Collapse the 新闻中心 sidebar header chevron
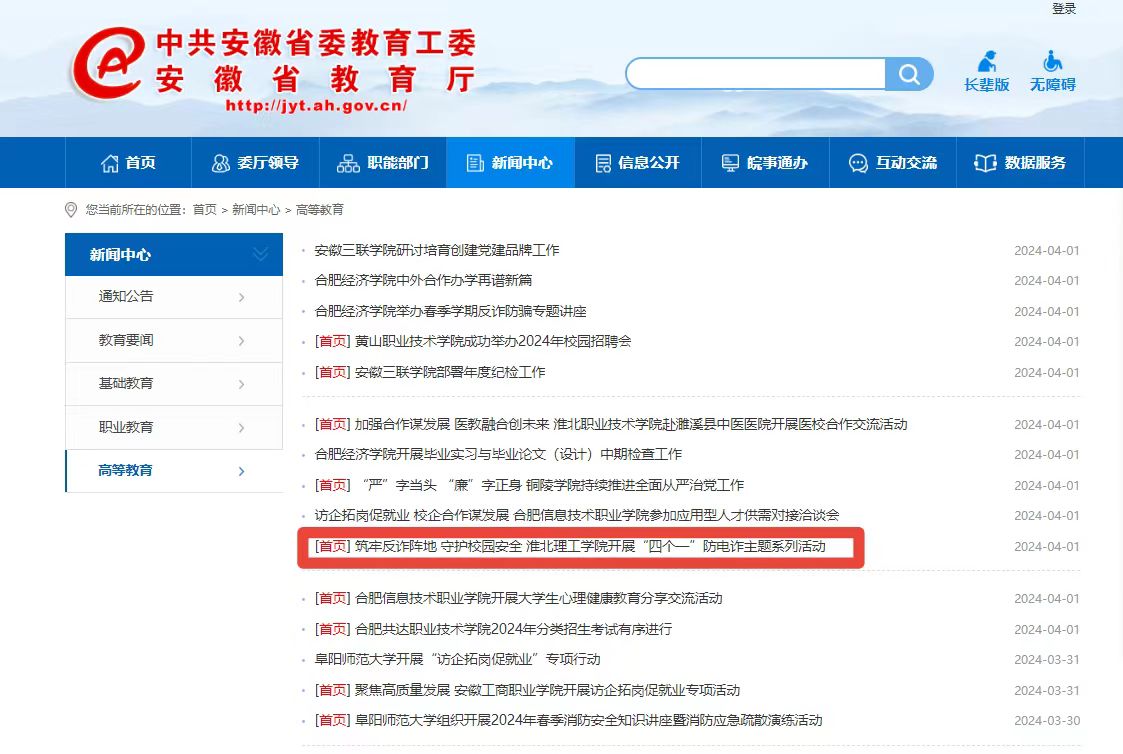1123x754 pixels. 260,255
